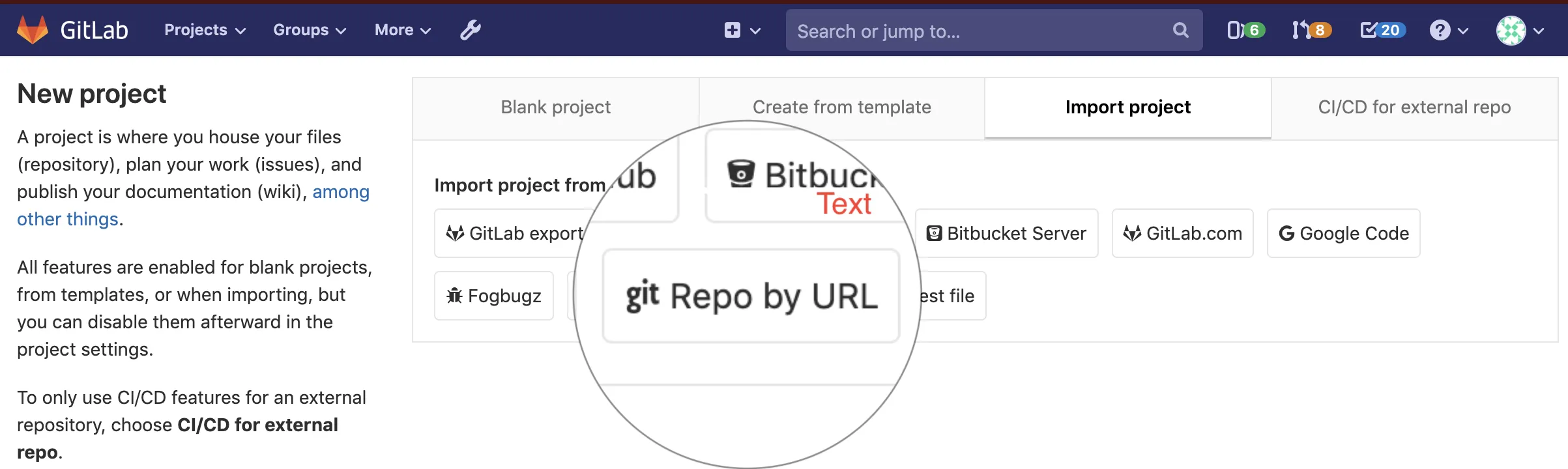Switch to the Blank project tab
The height and width of the screenshot is (469, 1568).
click(x=555, y=107)
